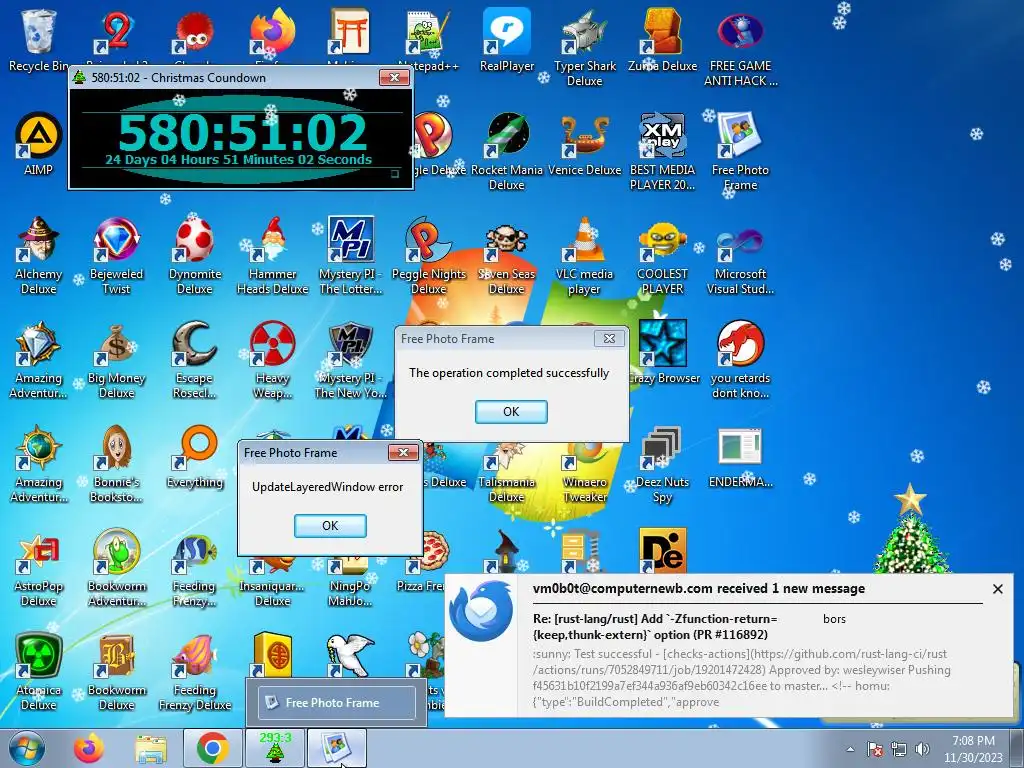This screenshot has width=1024, height=768.
Task: Close the UpdateLayeredWindow error dialog
Action: coord(403,453)
